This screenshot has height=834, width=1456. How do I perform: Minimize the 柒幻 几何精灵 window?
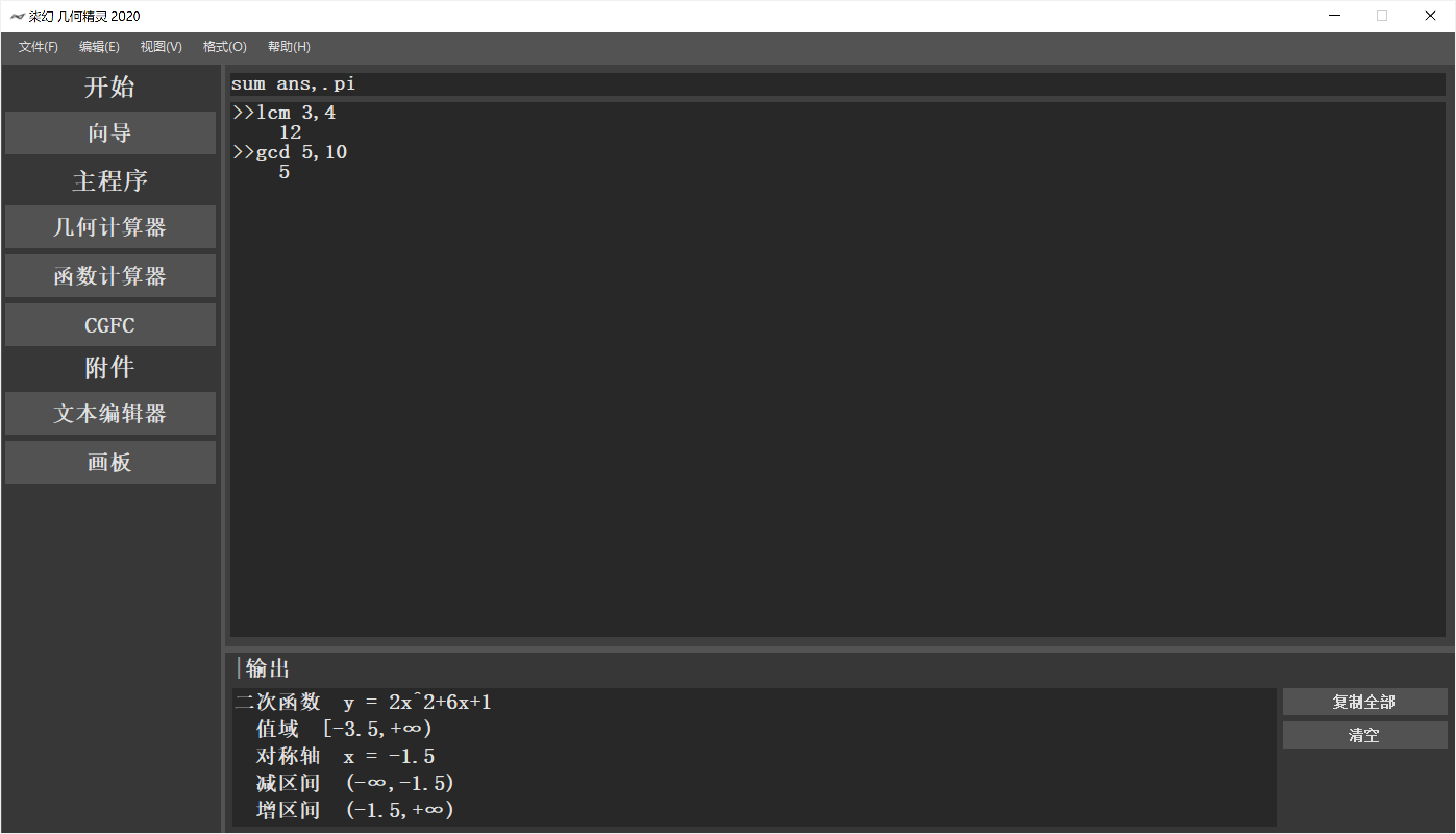pos(1335,16)
